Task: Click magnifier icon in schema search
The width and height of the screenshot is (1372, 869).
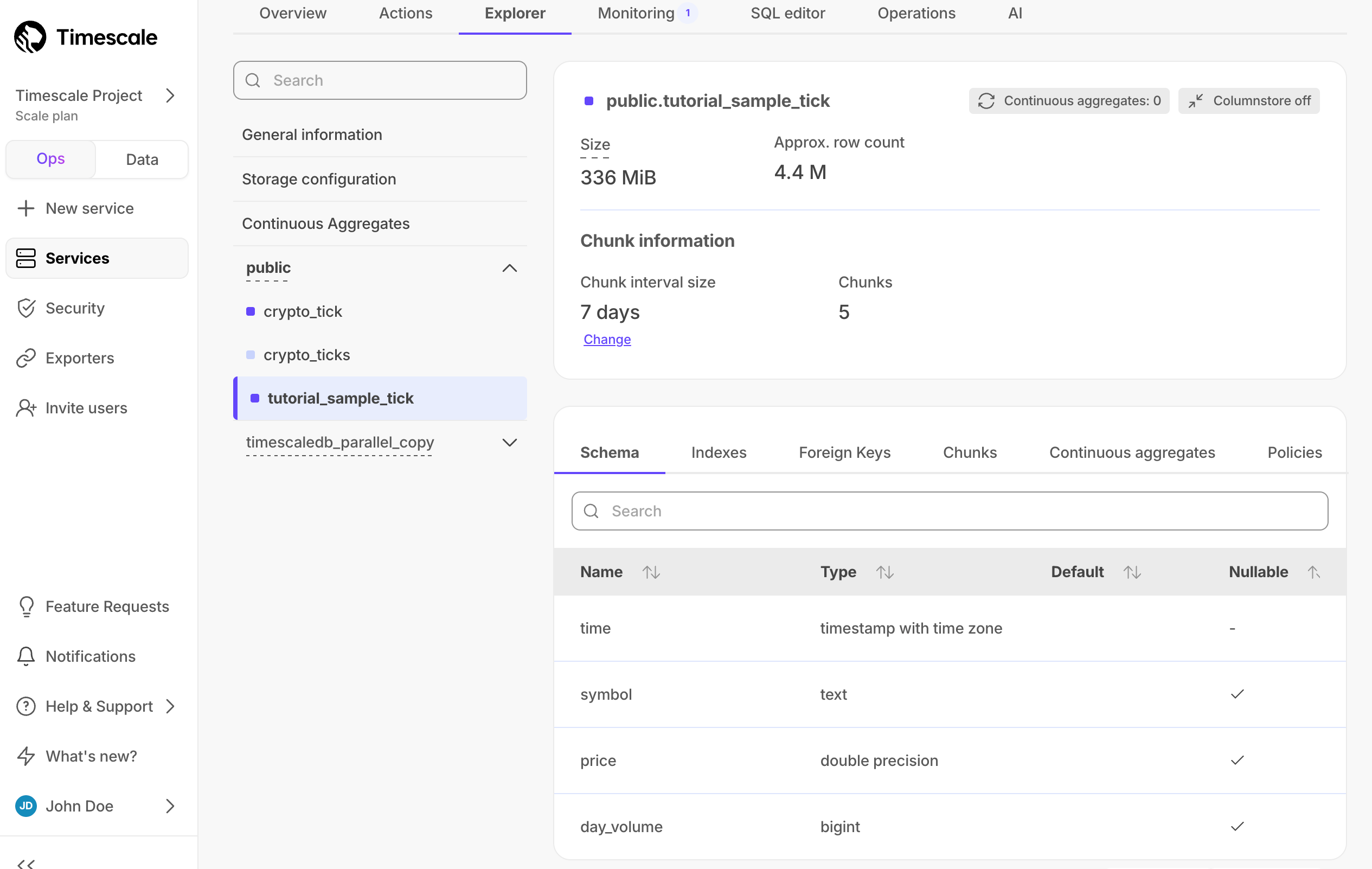Action: [592, 511]
